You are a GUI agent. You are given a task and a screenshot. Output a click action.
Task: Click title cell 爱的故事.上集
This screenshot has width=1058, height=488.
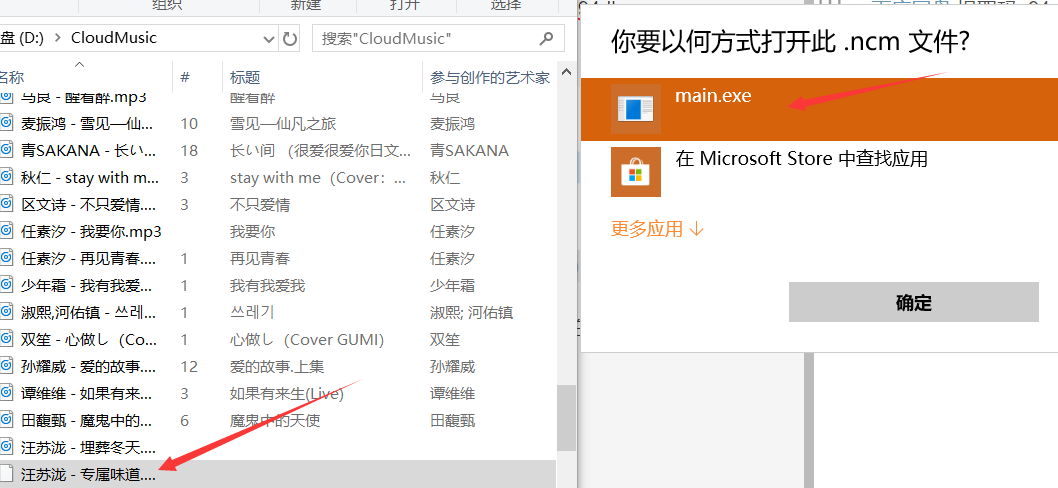coord(277,367)
